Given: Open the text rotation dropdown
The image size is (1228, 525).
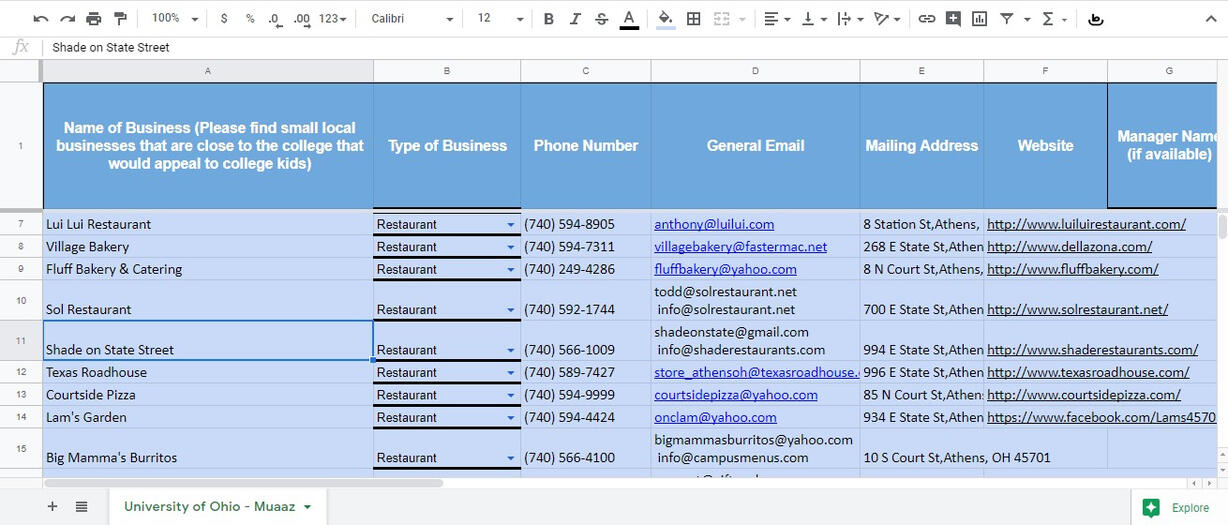Looking at the screenshot, I should coord(887,18).
